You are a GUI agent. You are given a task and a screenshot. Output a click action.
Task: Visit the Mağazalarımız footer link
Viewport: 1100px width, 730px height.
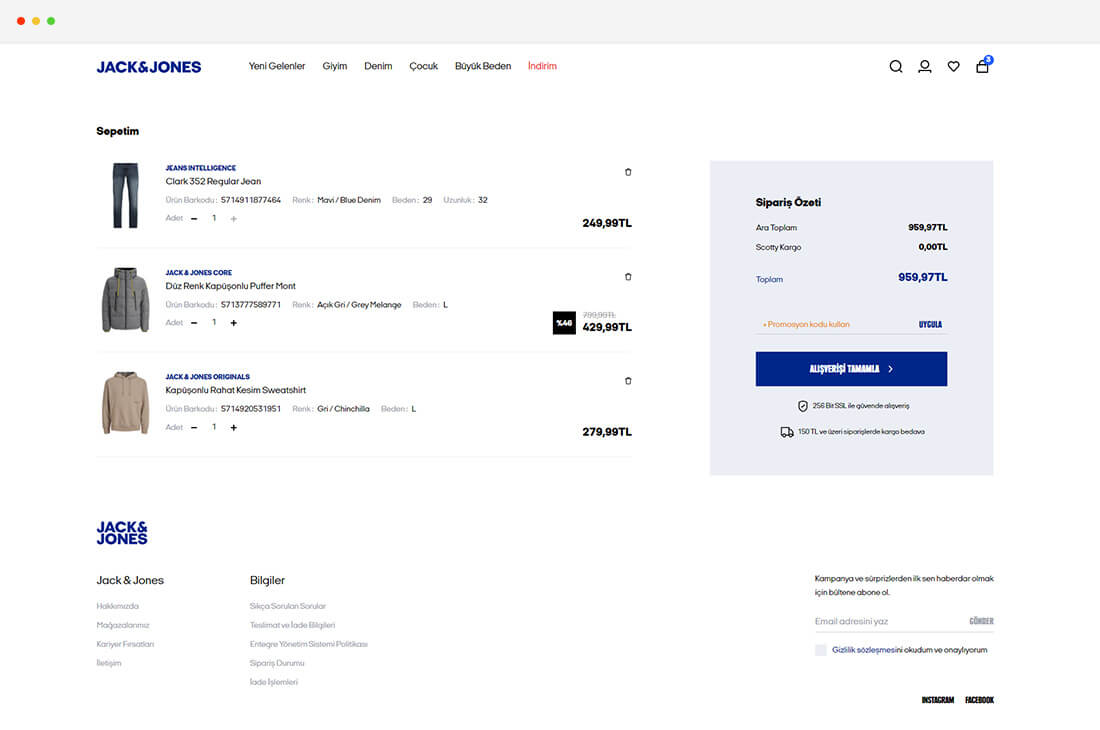pos(123,625)
